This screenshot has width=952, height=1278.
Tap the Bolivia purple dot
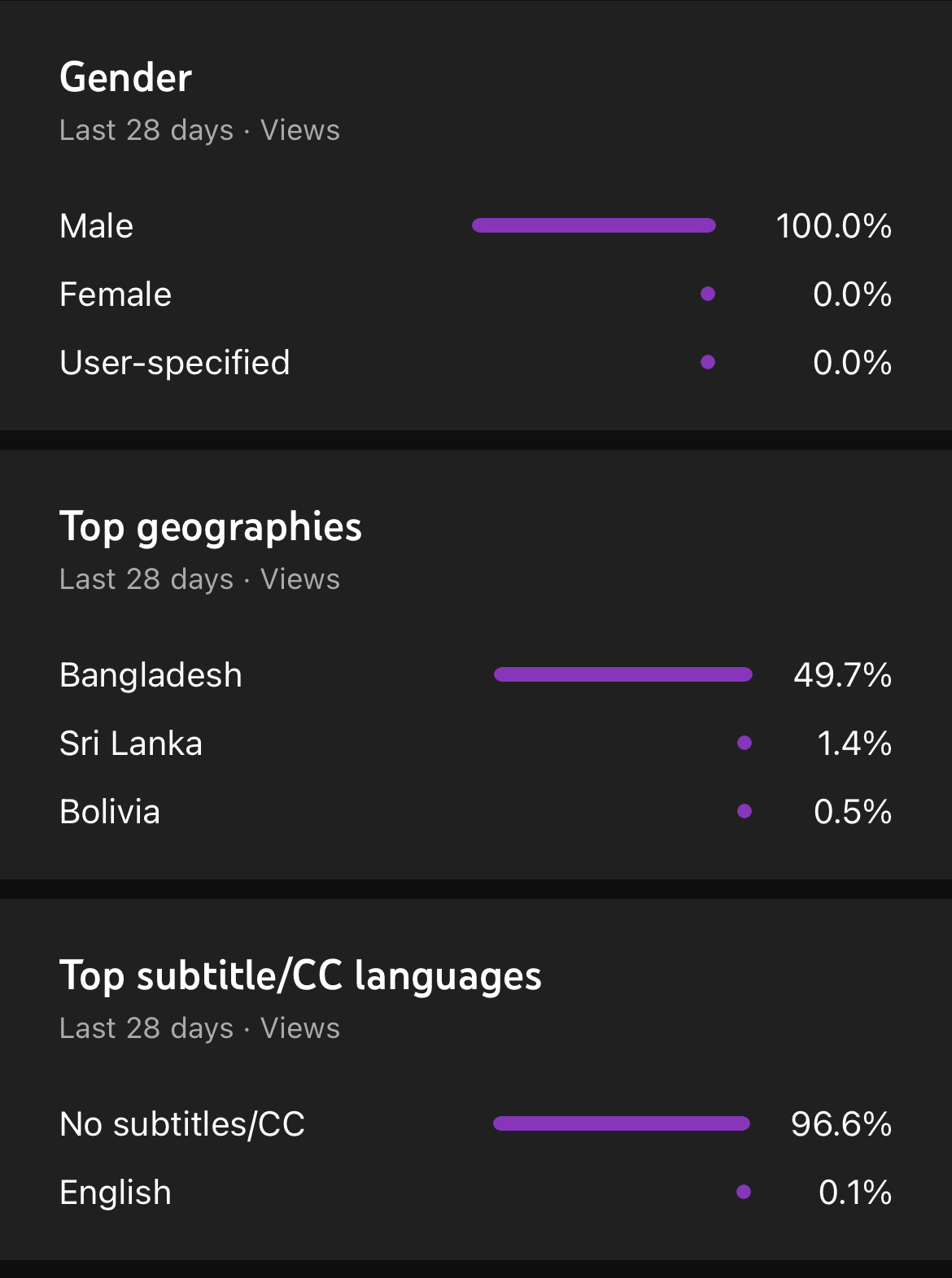pos(745,811)
